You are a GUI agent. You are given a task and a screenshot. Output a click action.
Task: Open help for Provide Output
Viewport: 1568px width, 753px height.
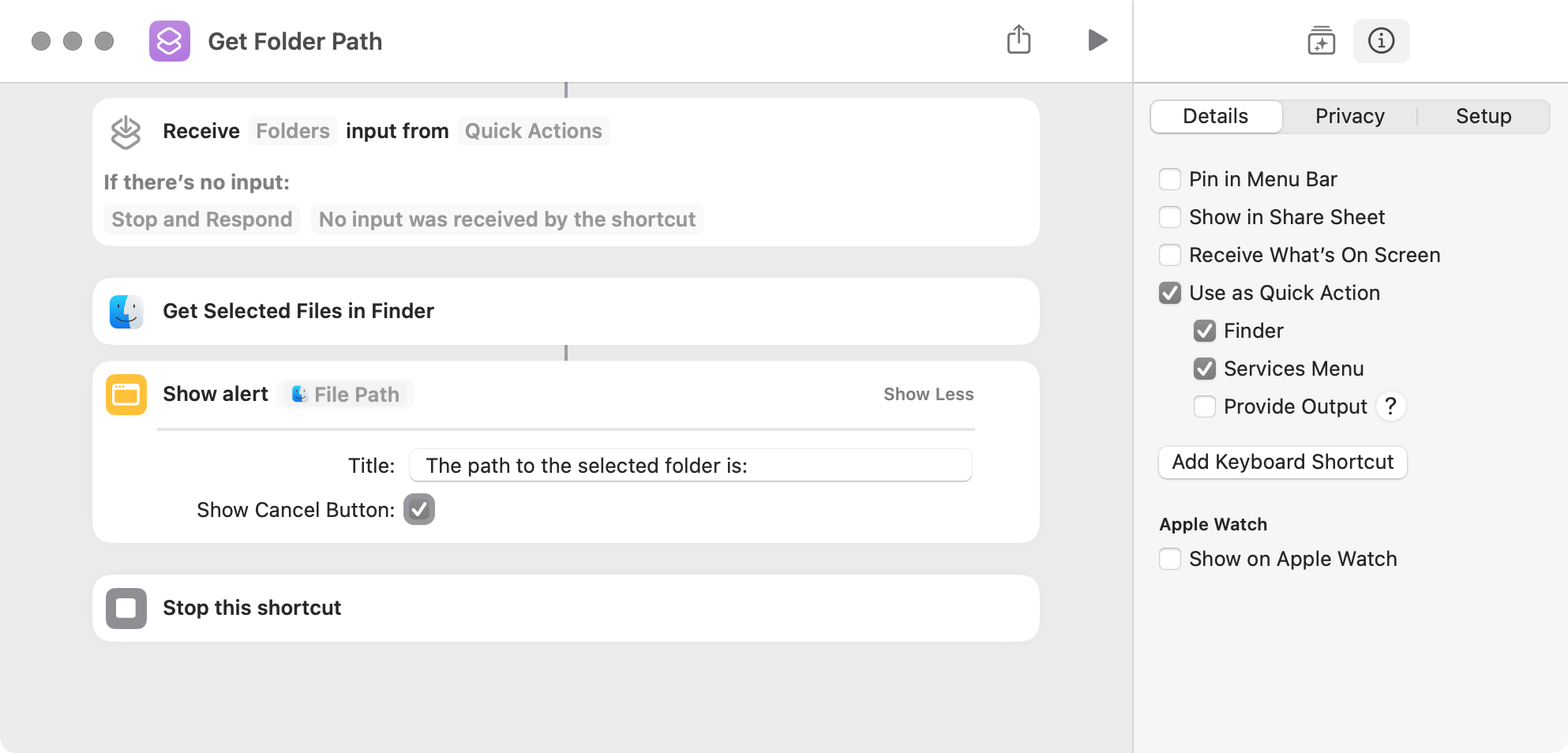click(x=1391, y=406)
